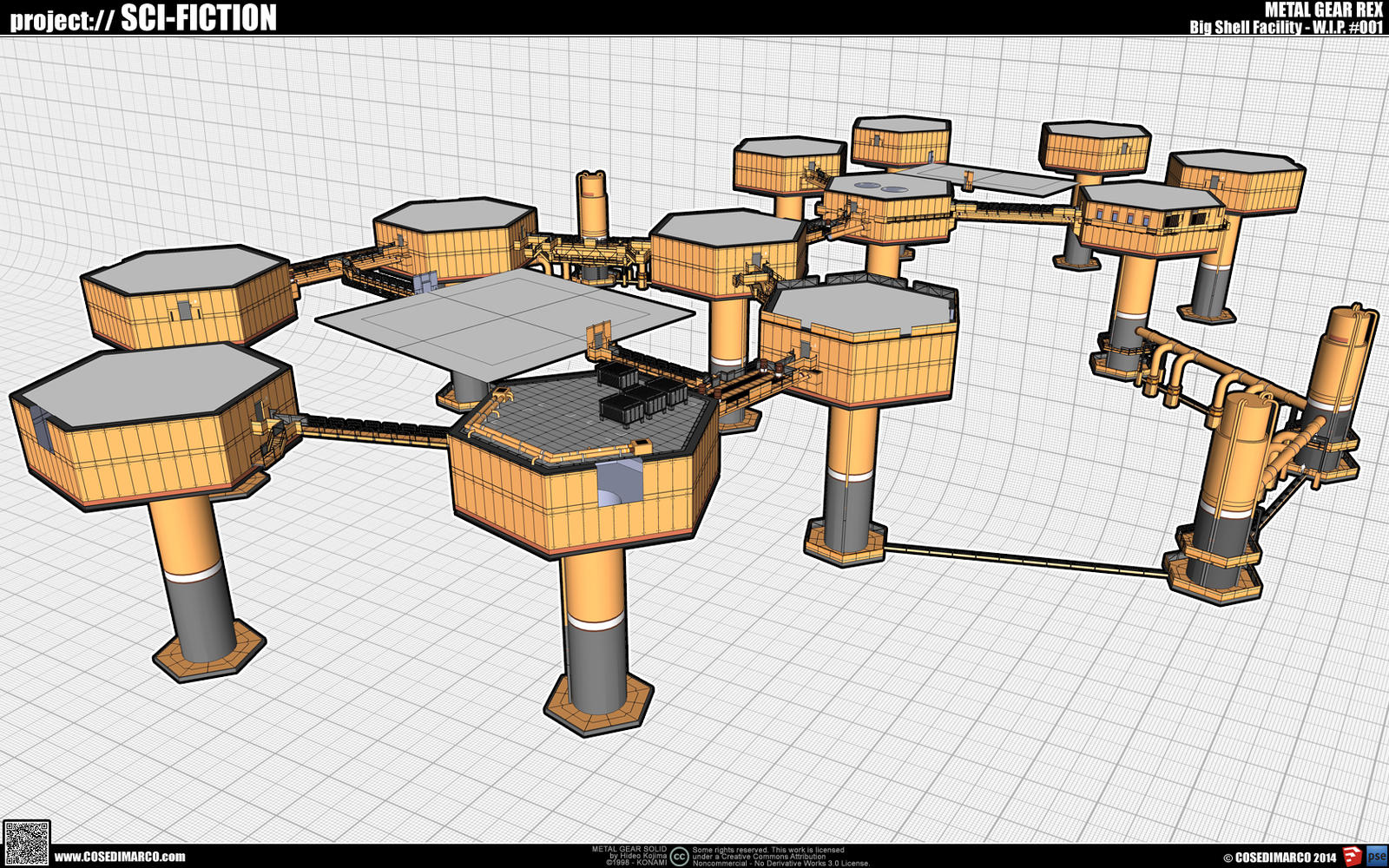This screenshot has height=868, width=1389.
Task: Click the copyright symbol next to COSEDIMARCO 2014
Action: [1228, 857]
